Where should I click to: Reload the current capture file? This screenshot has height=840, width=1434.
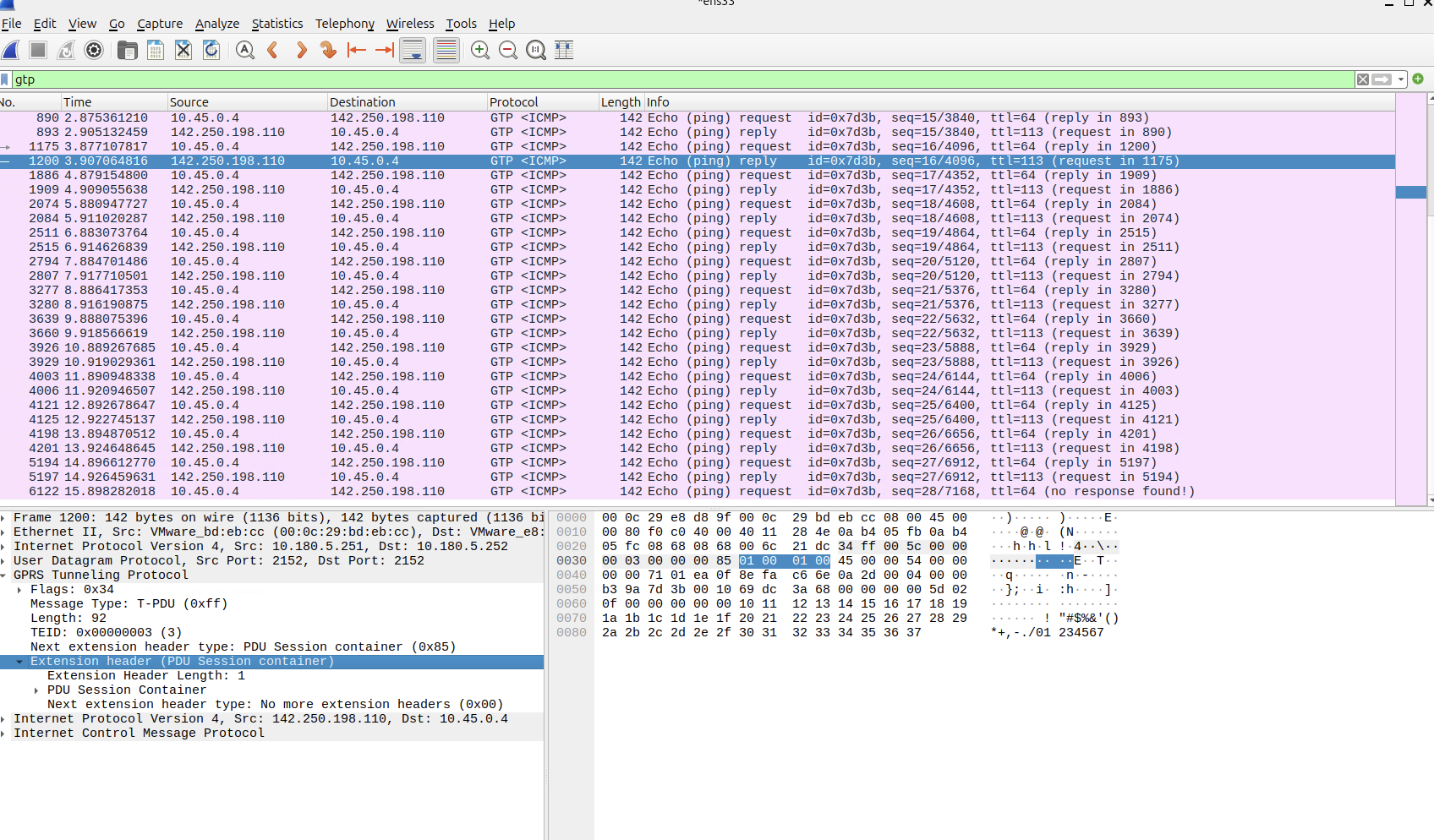(x=211, y=51)
